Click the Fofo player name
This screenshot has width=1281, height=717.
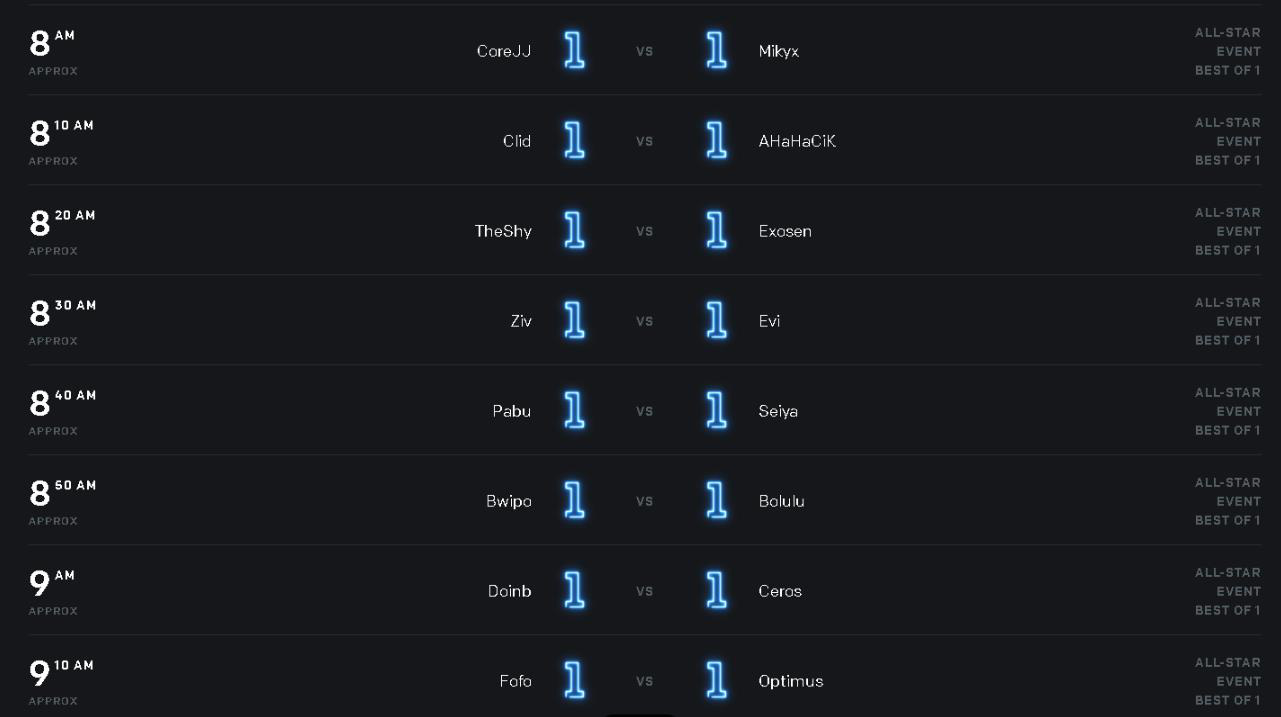tap(516, 681)
